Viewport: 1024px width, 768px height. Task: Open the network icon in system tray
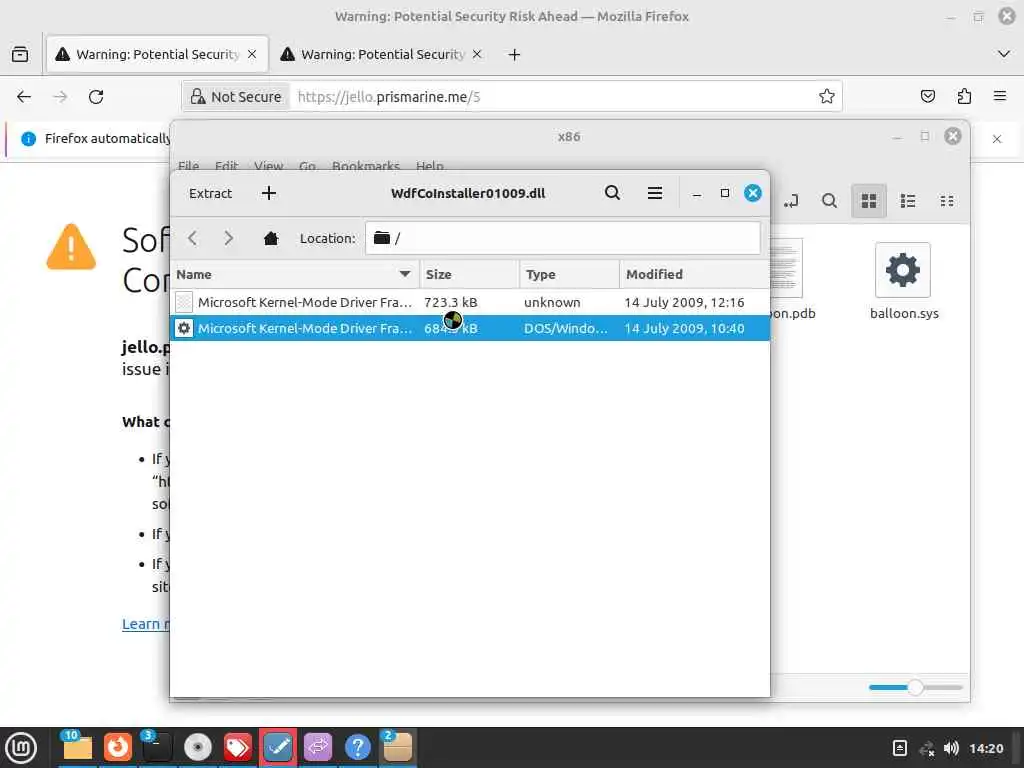tap(926, 748)
